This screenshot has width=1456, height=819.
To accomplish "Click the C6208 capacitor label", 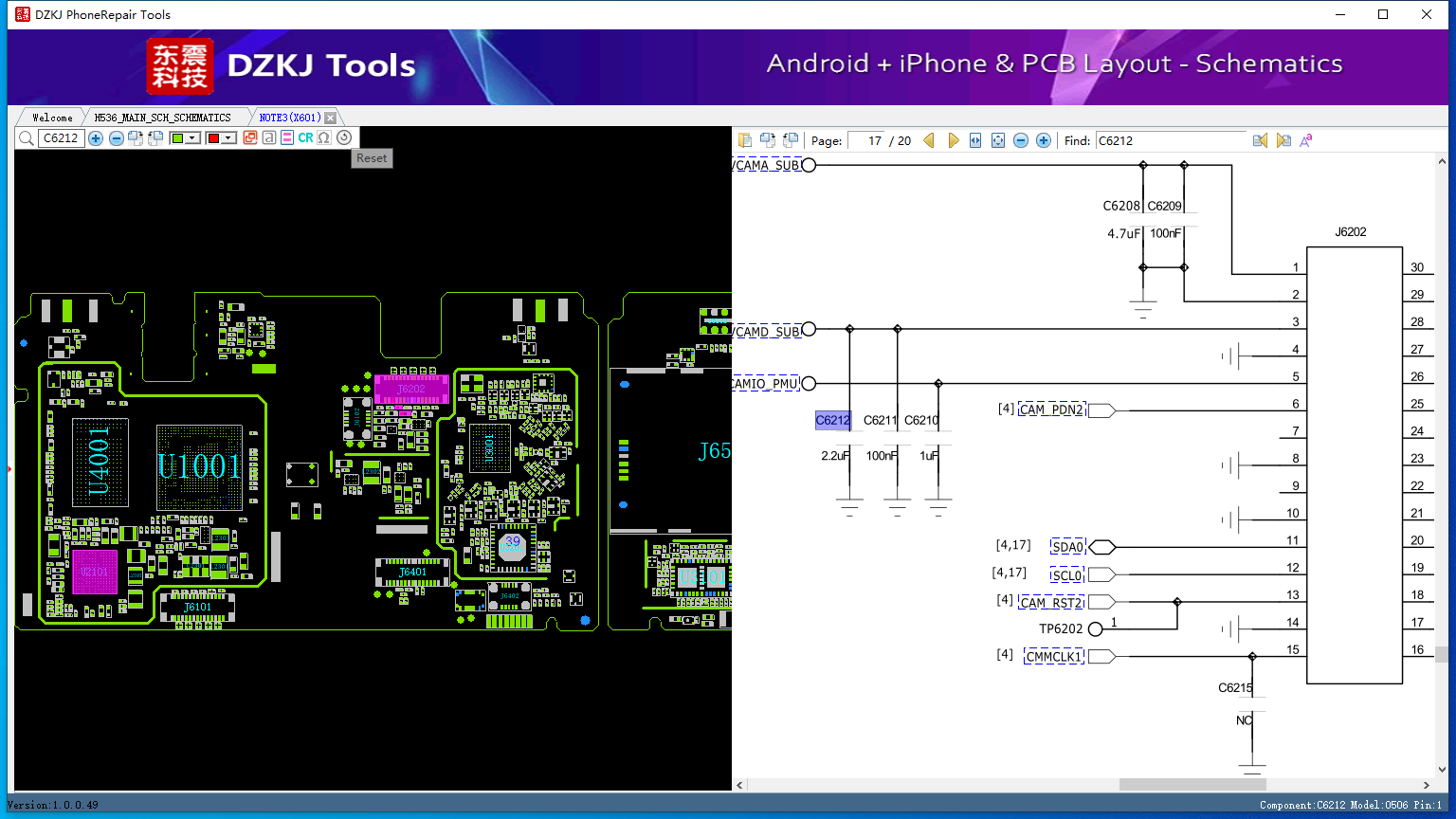I will coord(1121,206).
